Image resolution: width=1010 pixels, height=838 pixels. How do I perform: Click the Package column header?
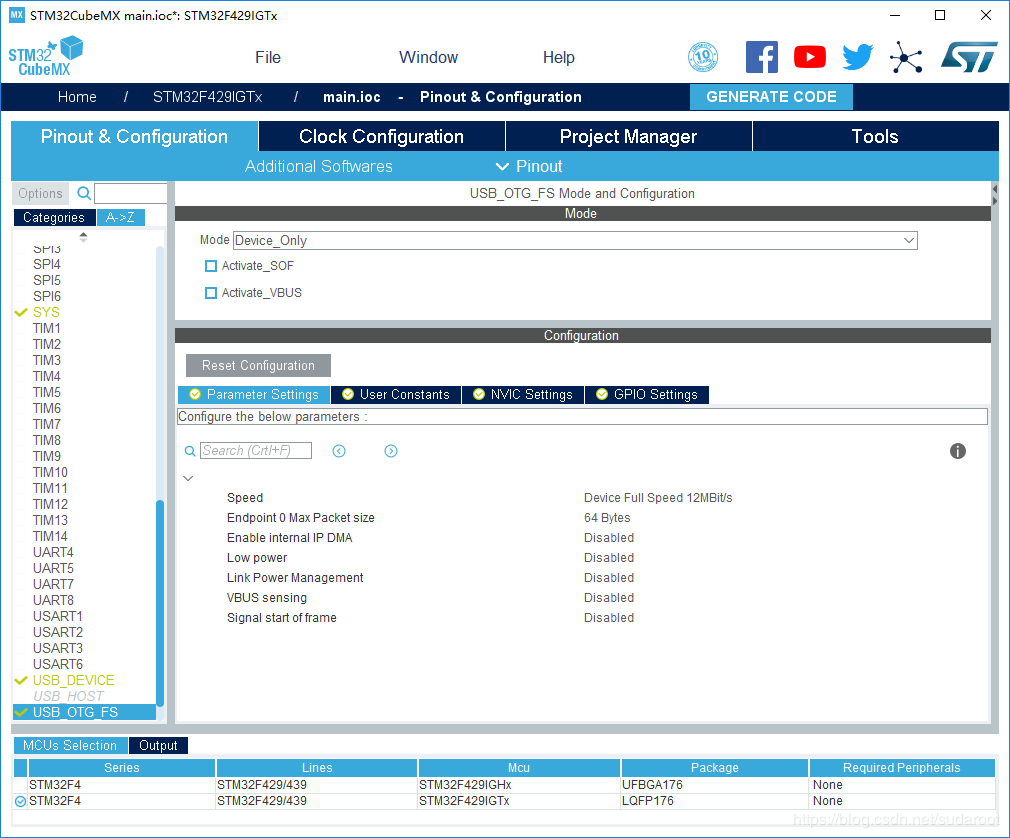coord(714,767)
